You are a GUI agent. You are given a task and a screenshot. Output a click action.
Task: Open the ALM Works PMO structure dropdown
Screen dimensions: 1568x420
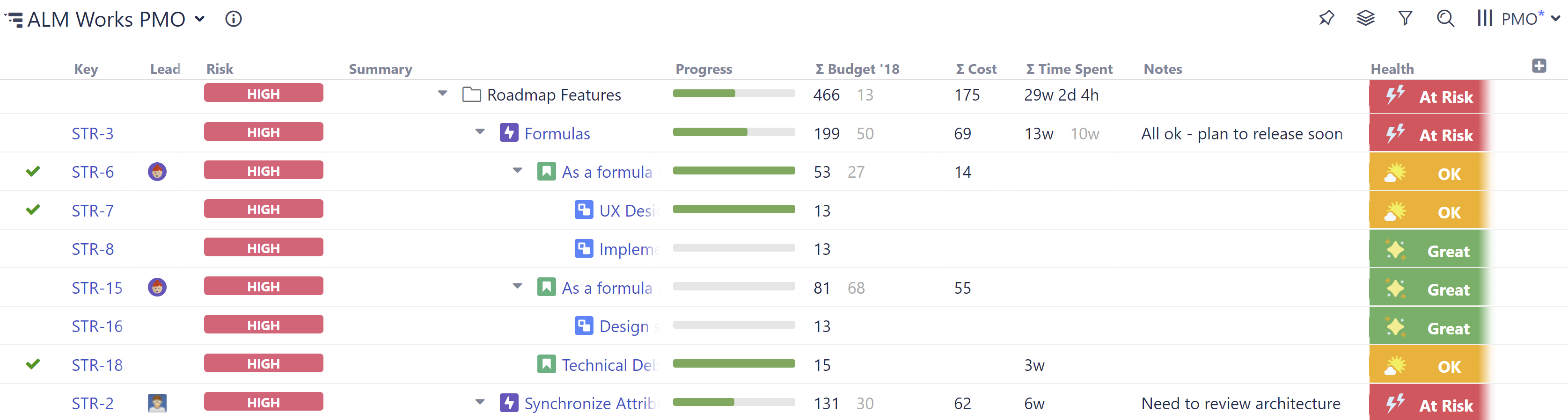[x=200, y=19]
